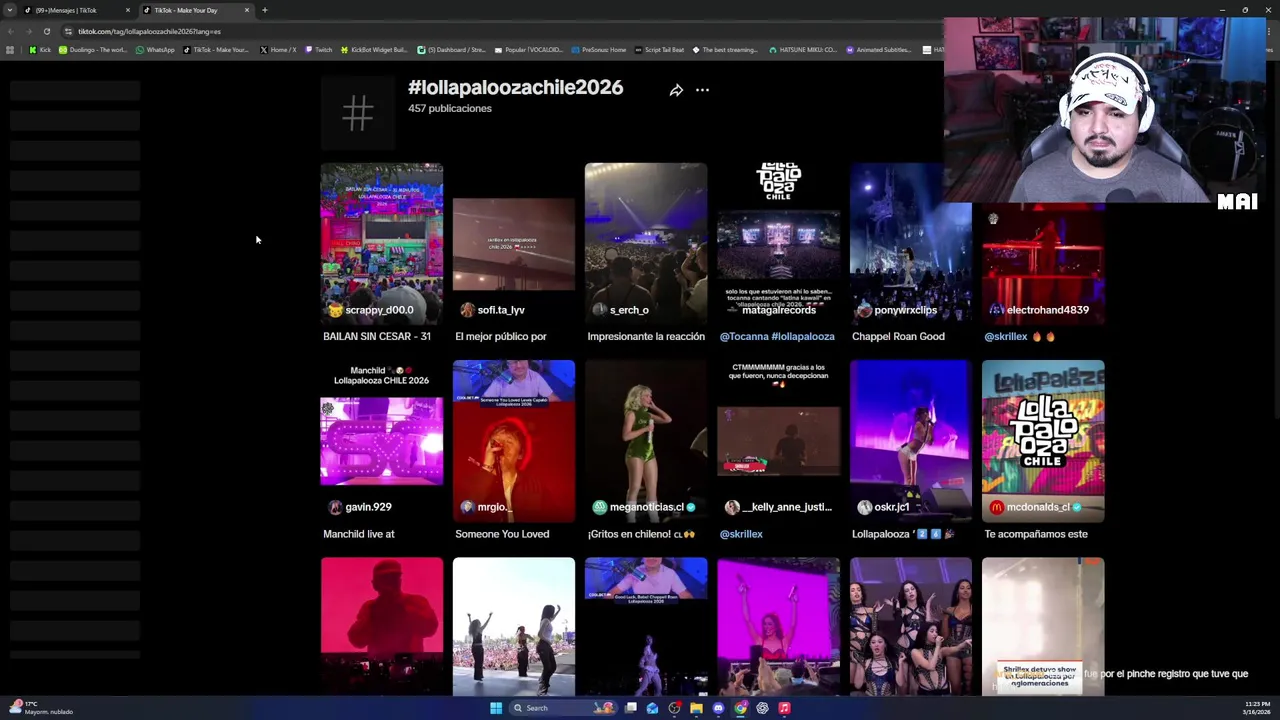
Task: Open the WhatsApp bookmark
Action: (155, 49)
